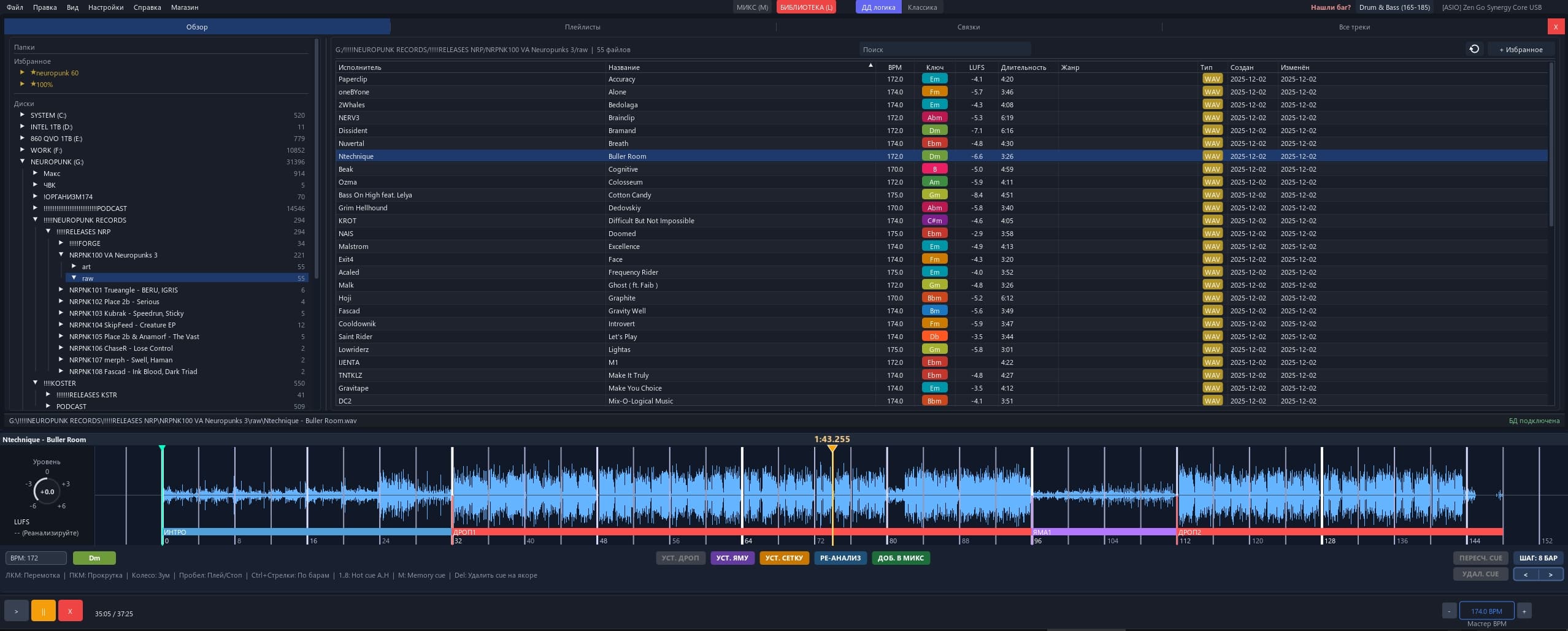
Task: Expand the !!!!!FORGE folder
Action: [x=61, y=243]
